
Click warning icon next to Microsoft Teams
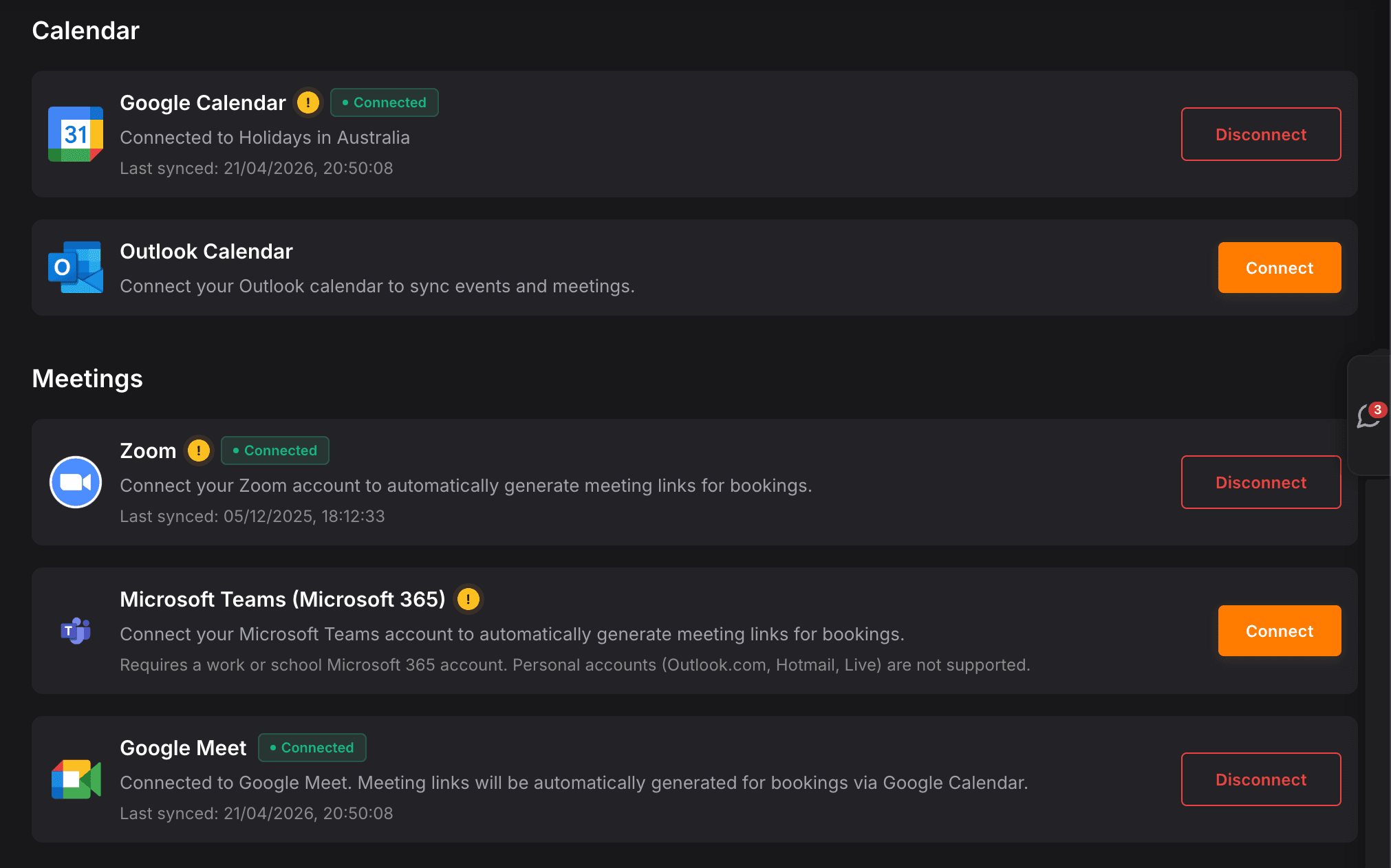468,600
